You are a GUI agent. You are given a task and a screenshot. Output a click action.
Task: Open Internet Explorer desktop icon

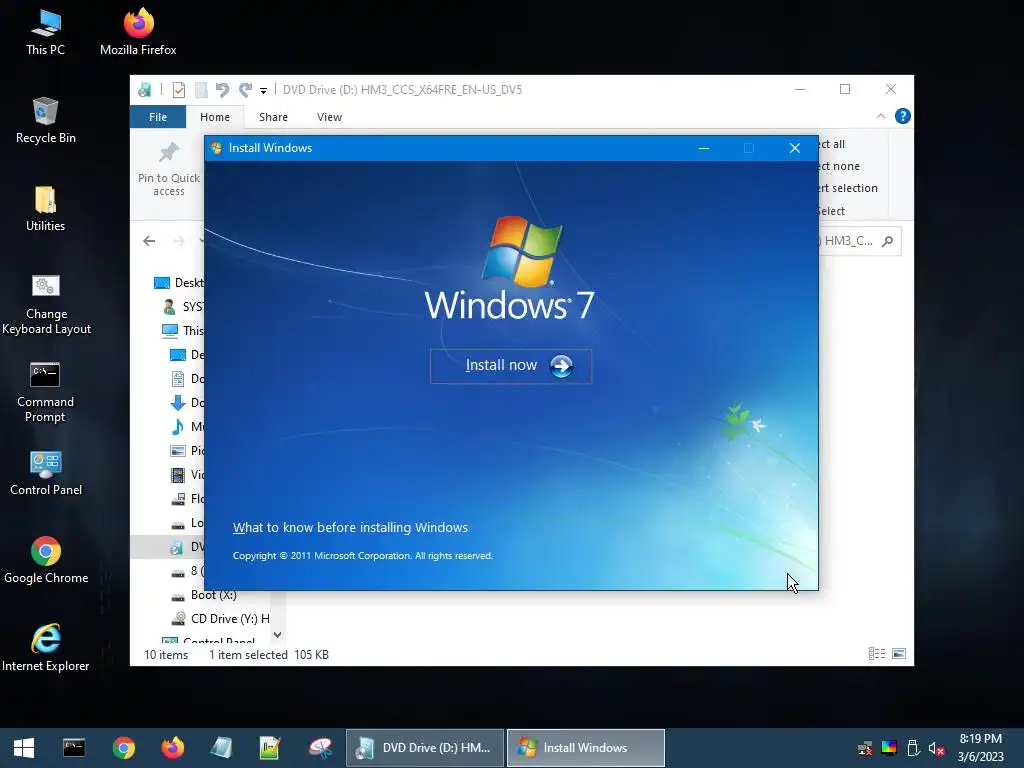point(46,648)
